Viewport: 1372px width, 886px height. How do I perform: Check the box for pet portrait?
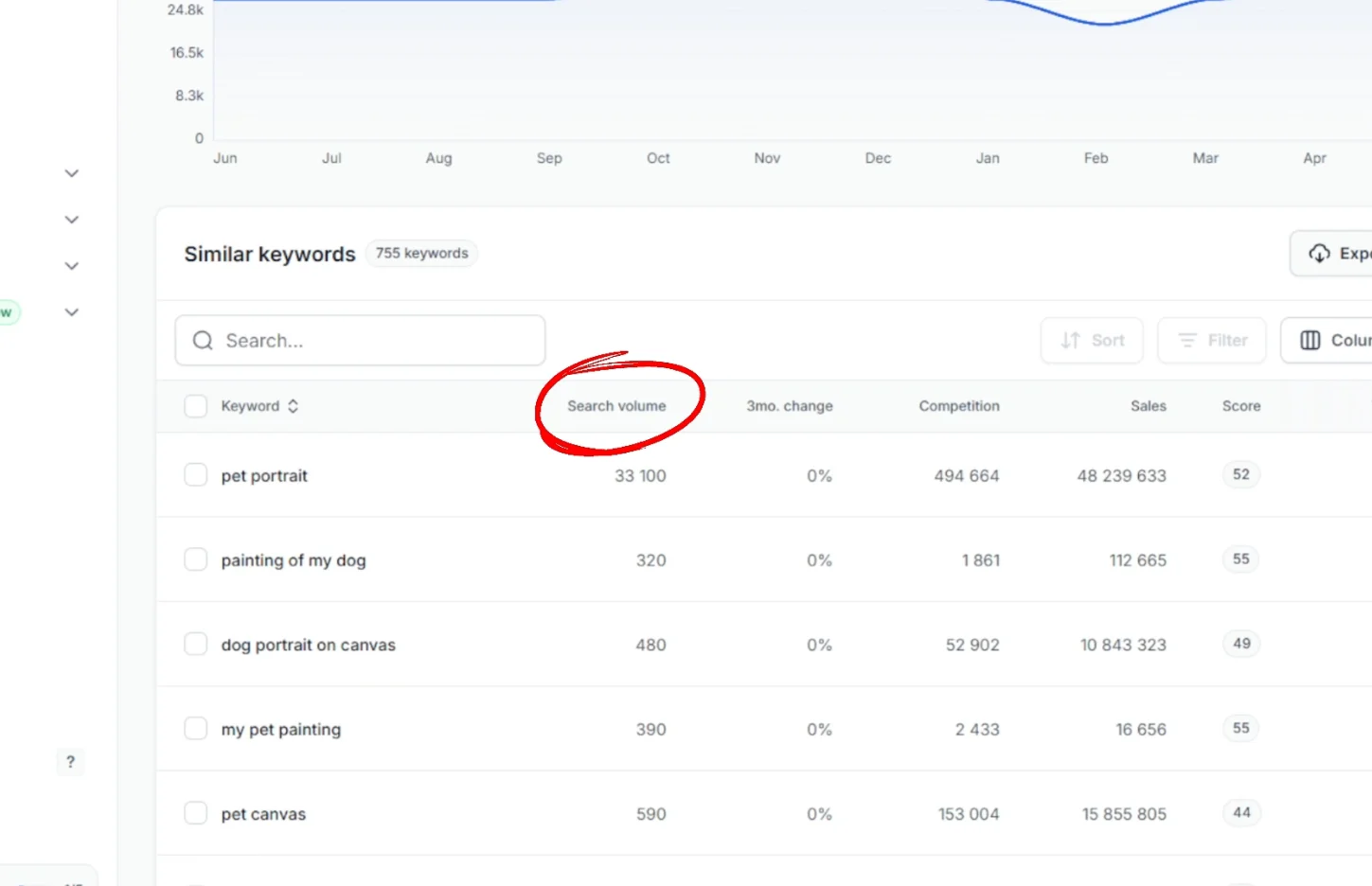196,475
